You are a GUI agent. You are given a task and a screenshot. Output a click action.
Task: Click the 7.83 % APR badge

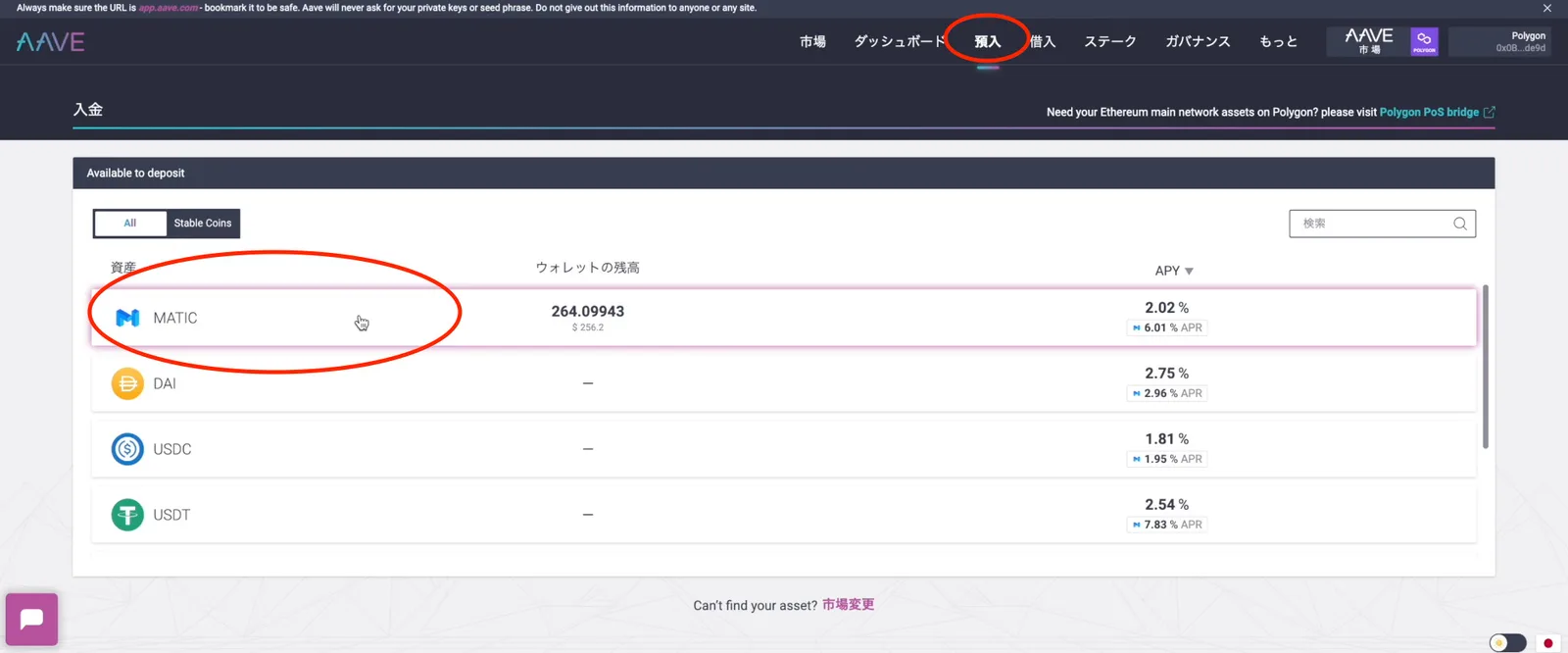tap(1167, 525)
